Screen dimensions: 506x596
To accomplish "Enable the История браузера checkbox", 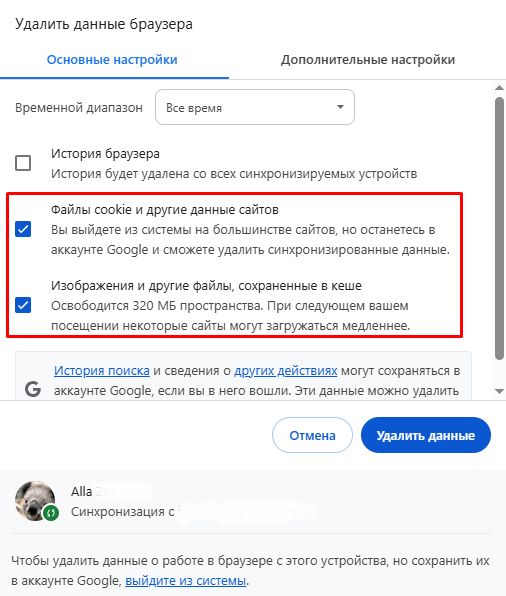I will click(x=23, y=163).
